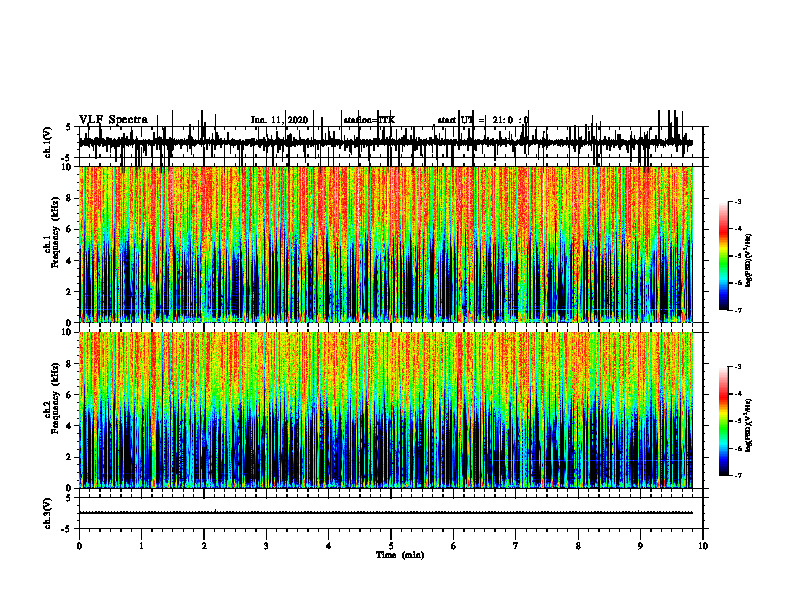
Task: Click the "8" kHz tick of ch.1 spectrogram
Action: tap(70, 198)
